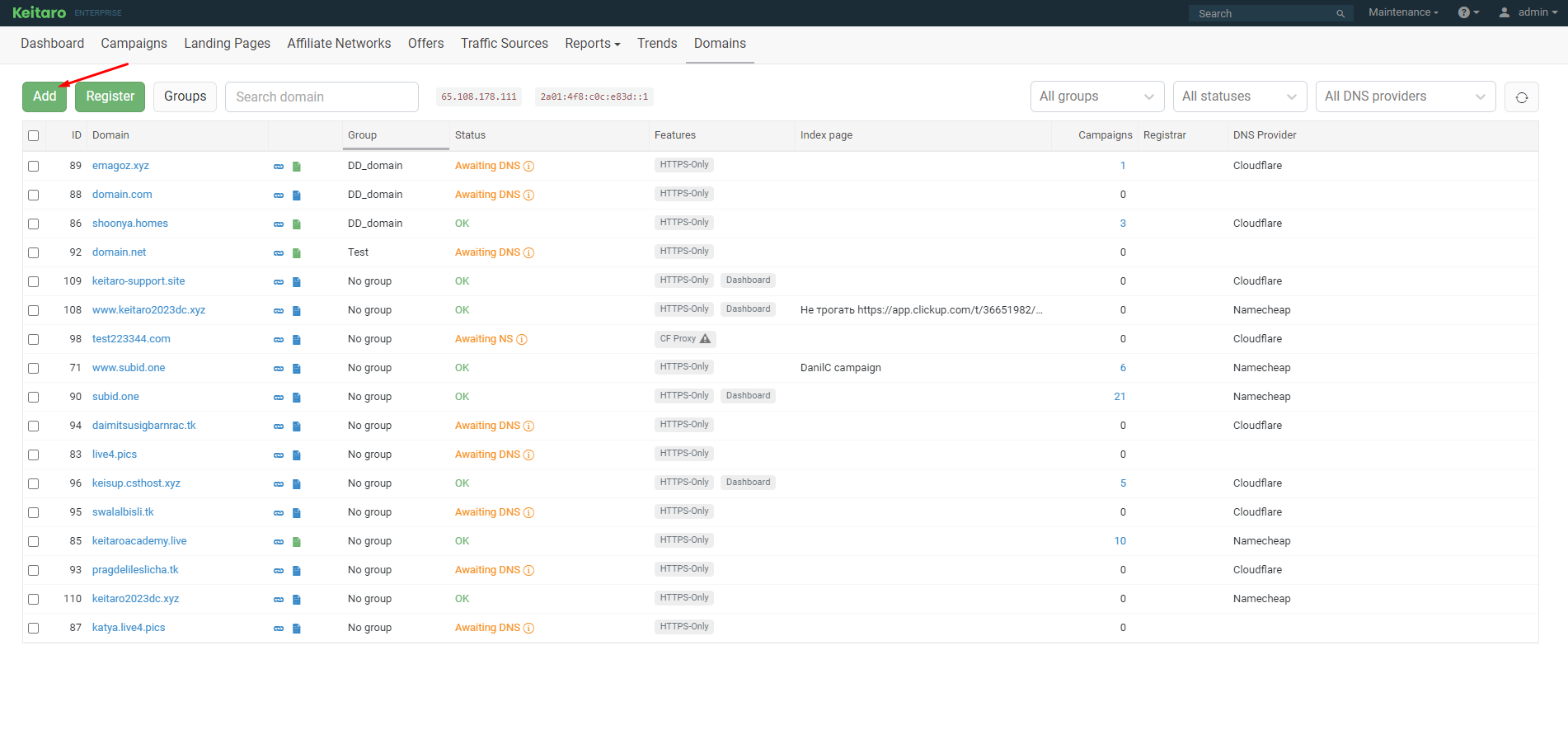Open the Campaigns tab
The width and height of the screenshot is (1568, 735).
tap(134, 44)
